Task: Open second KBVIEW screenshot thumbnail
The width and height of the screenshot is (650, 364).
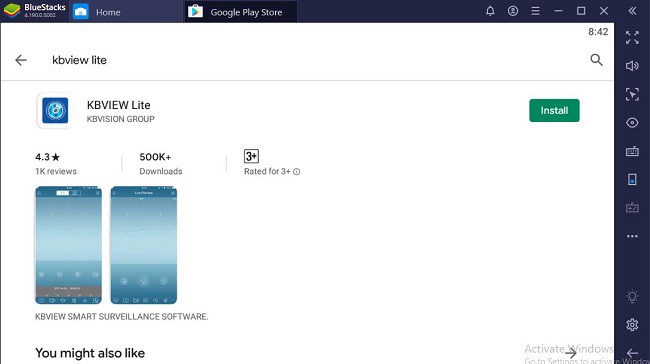Action: click(x=143, y=245)
